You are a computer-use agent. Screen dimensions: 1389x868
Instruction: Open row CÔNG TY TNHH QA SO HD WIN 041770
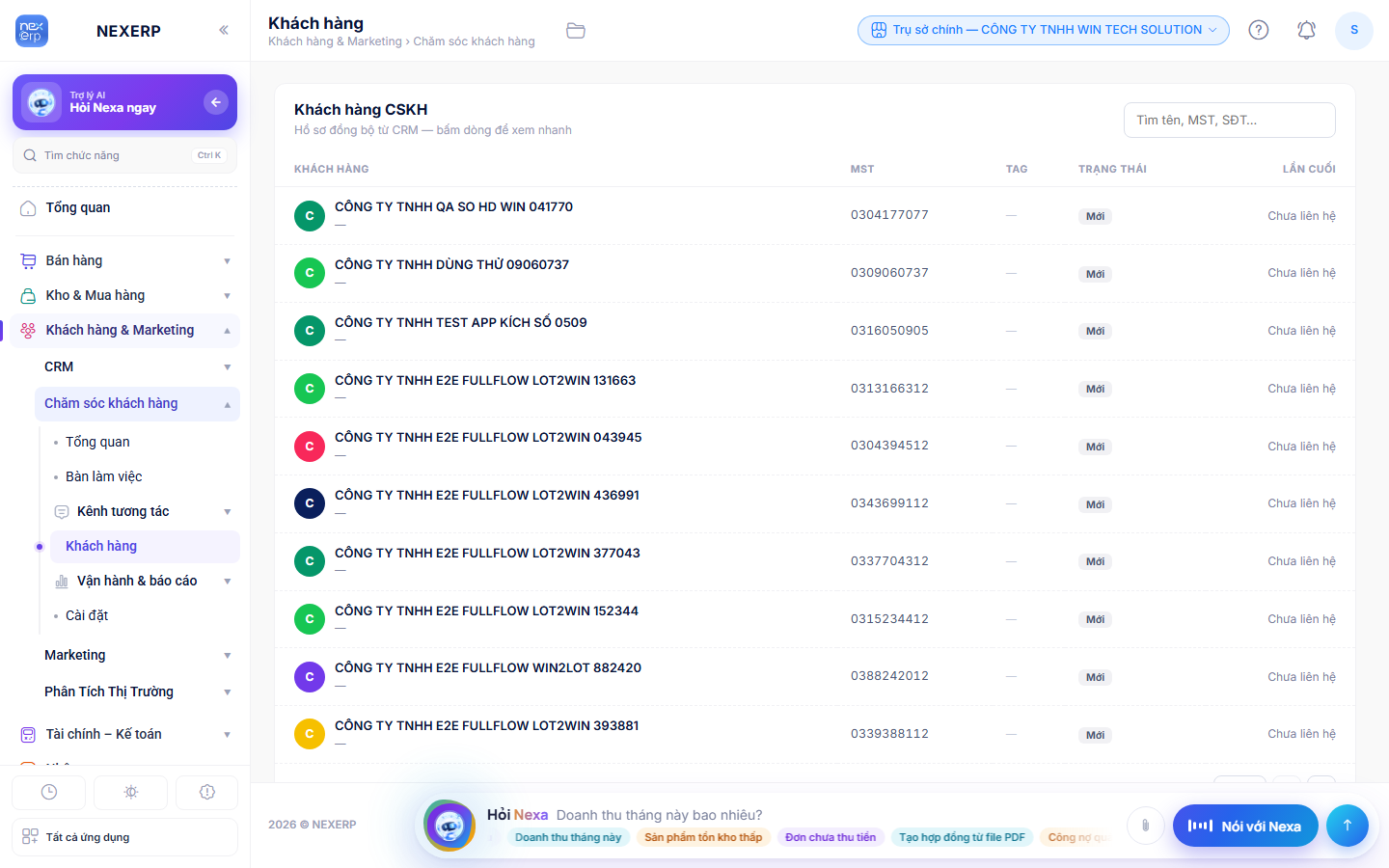tap(815, 215)
